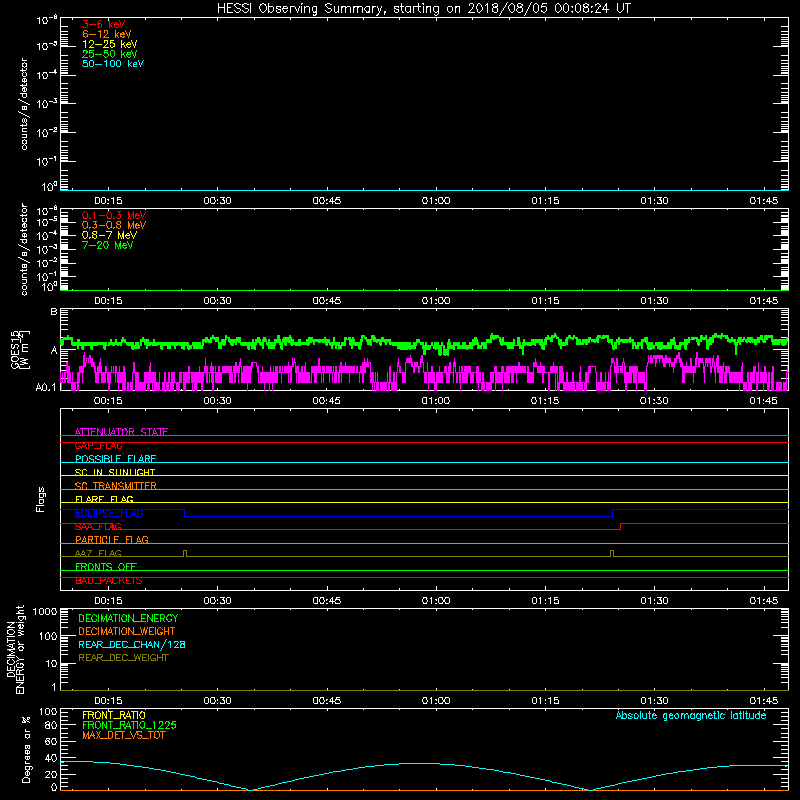The width and height of the screenshot is (800, 800).
Task: Pick the GAP_FLAG label
Action: [x=98, y=445]
